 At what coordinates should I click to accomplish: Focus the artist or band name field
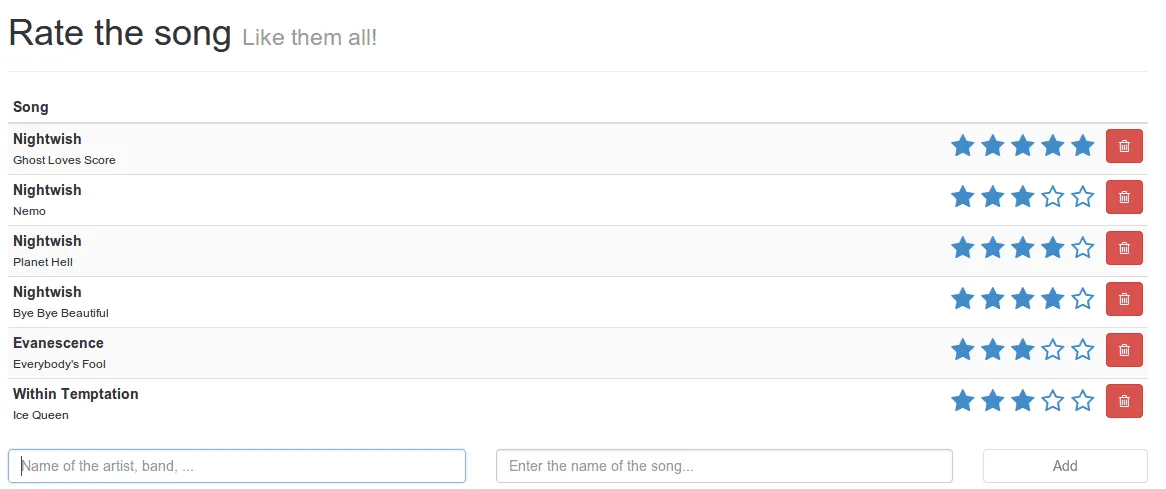pyautogui.click(x=237, y=466)
